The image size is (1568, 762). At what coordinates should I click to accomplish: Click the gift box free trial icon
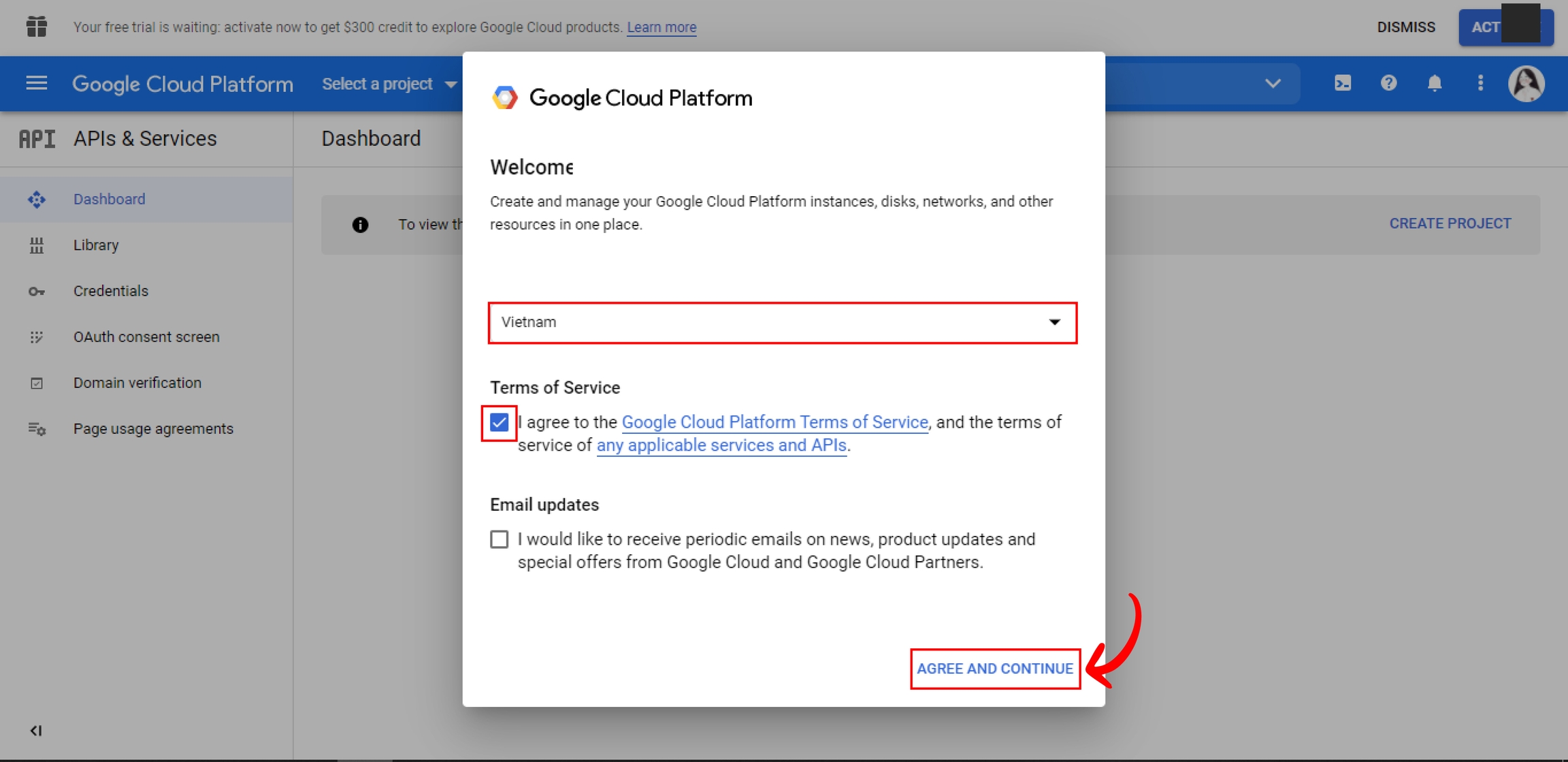pyautogui.click(x=36, y=27)
